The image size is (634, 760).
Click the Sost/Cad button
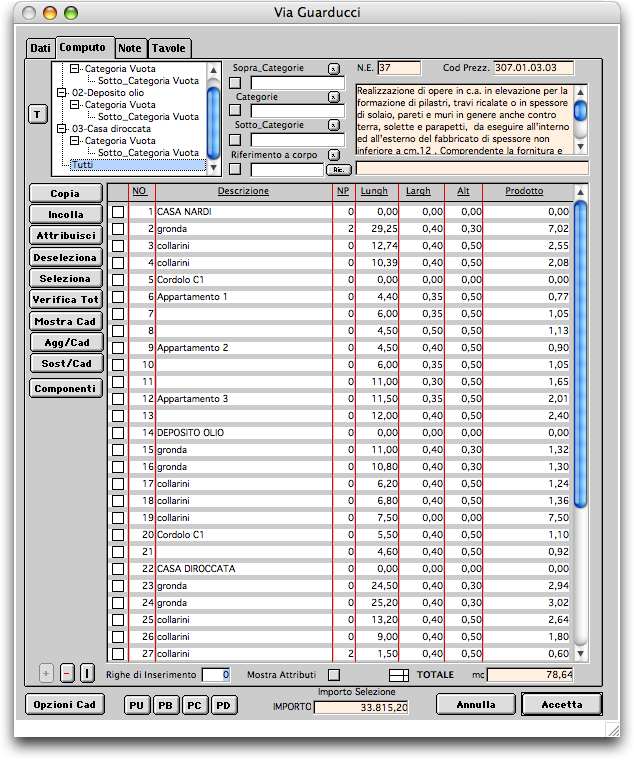click(x=65, y=363)
